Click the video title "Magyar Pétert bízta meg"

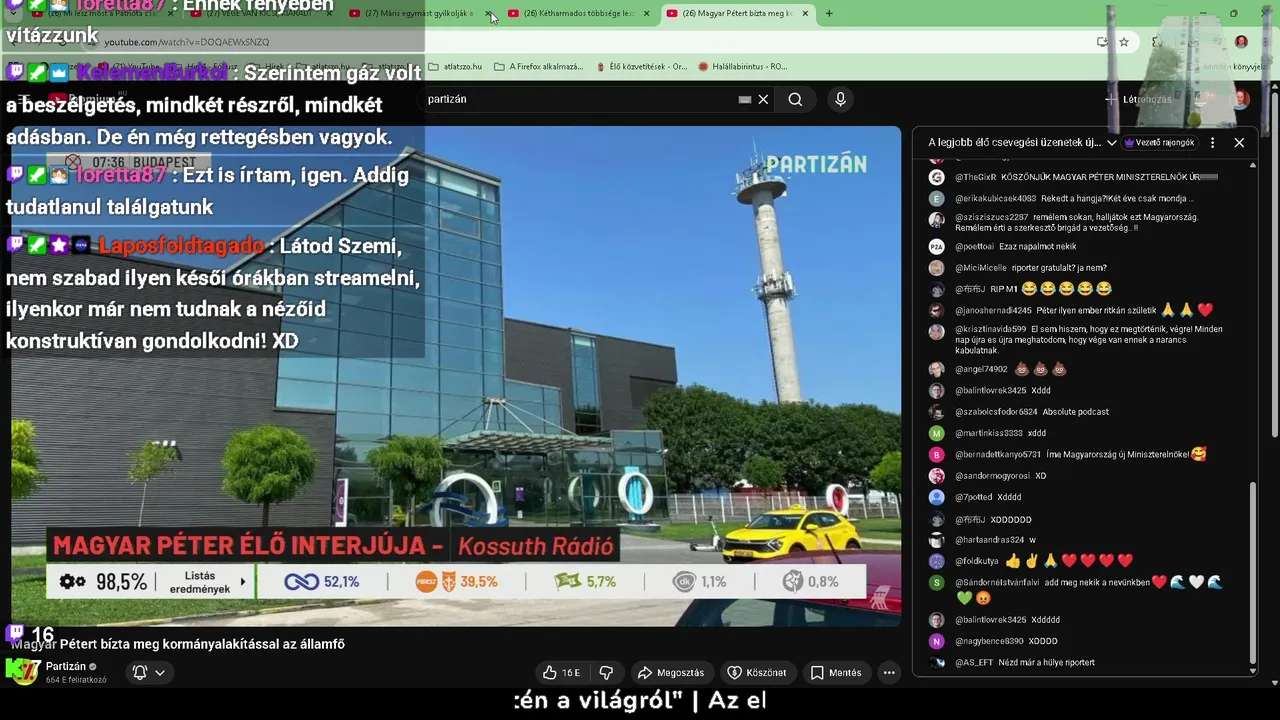click(x=178, y=644)
